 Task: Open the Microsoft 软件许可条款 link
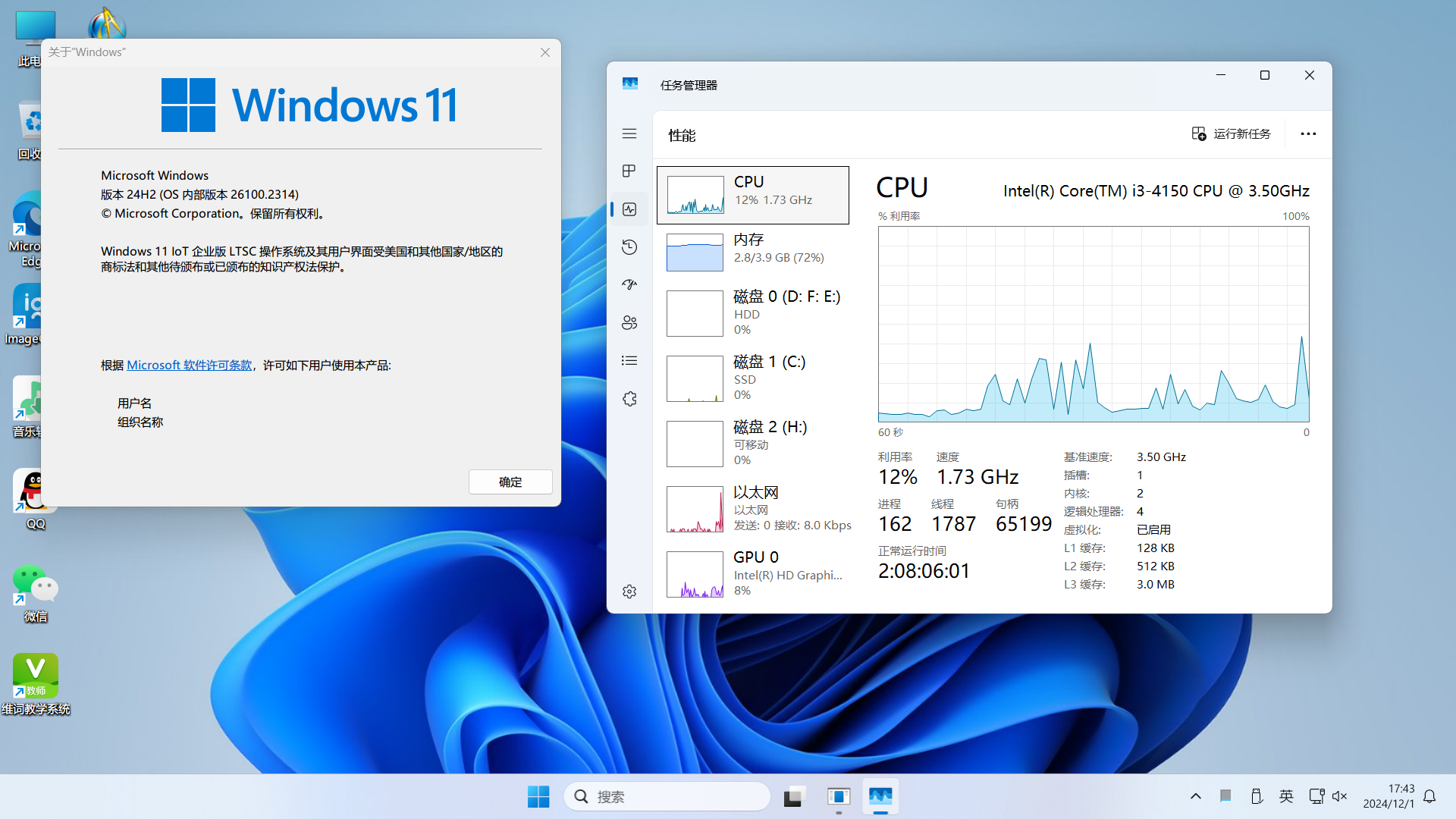[189, 366]
